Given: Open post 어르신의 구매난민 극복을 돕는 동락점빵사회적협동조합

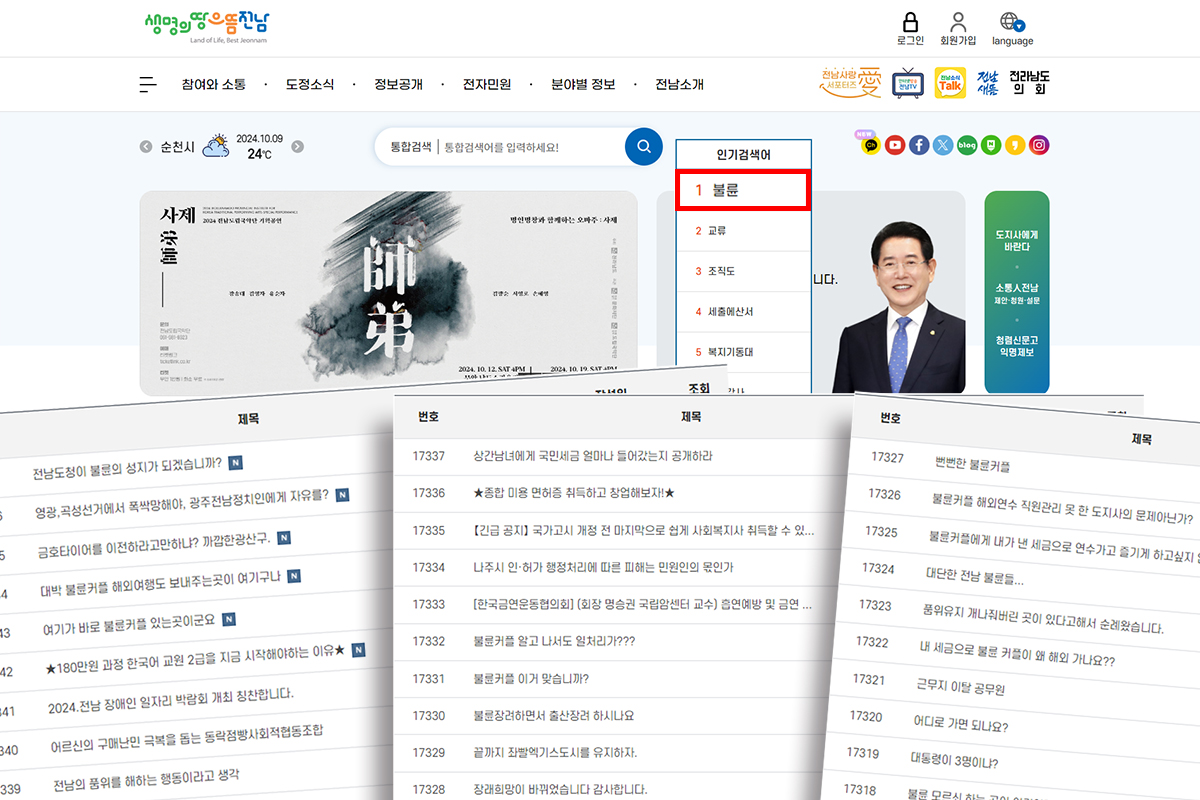Looking at the screenshot, I should [x=187, y=739].
